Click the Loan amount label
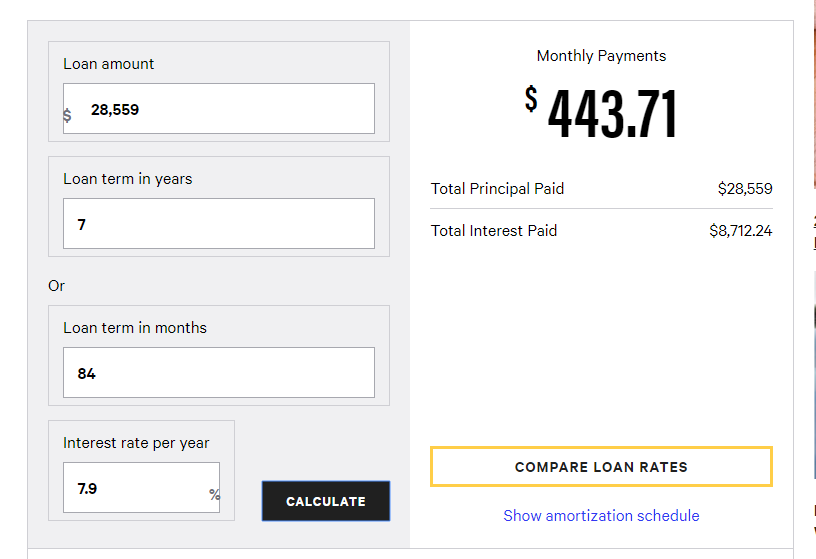Screen dimensions: 816x559 (x=108, y=63)
